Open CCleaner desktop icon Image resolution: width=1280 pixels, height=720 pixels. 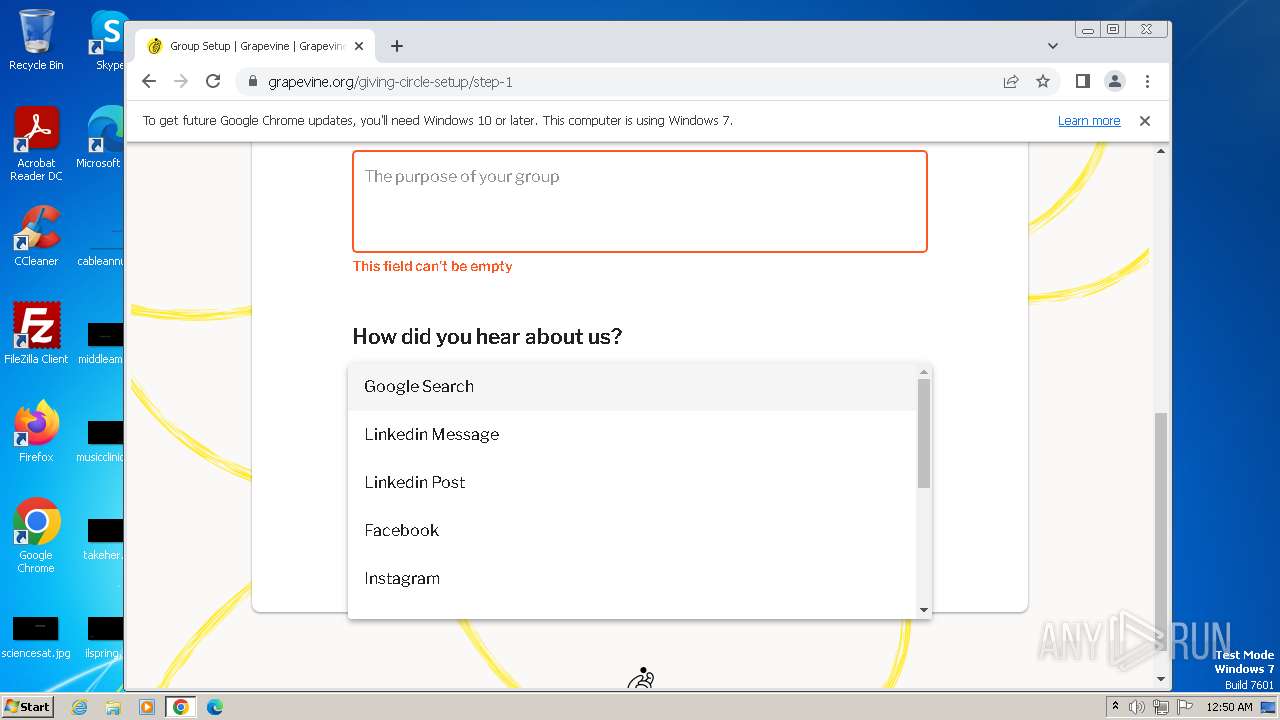[x=36, y=236]
